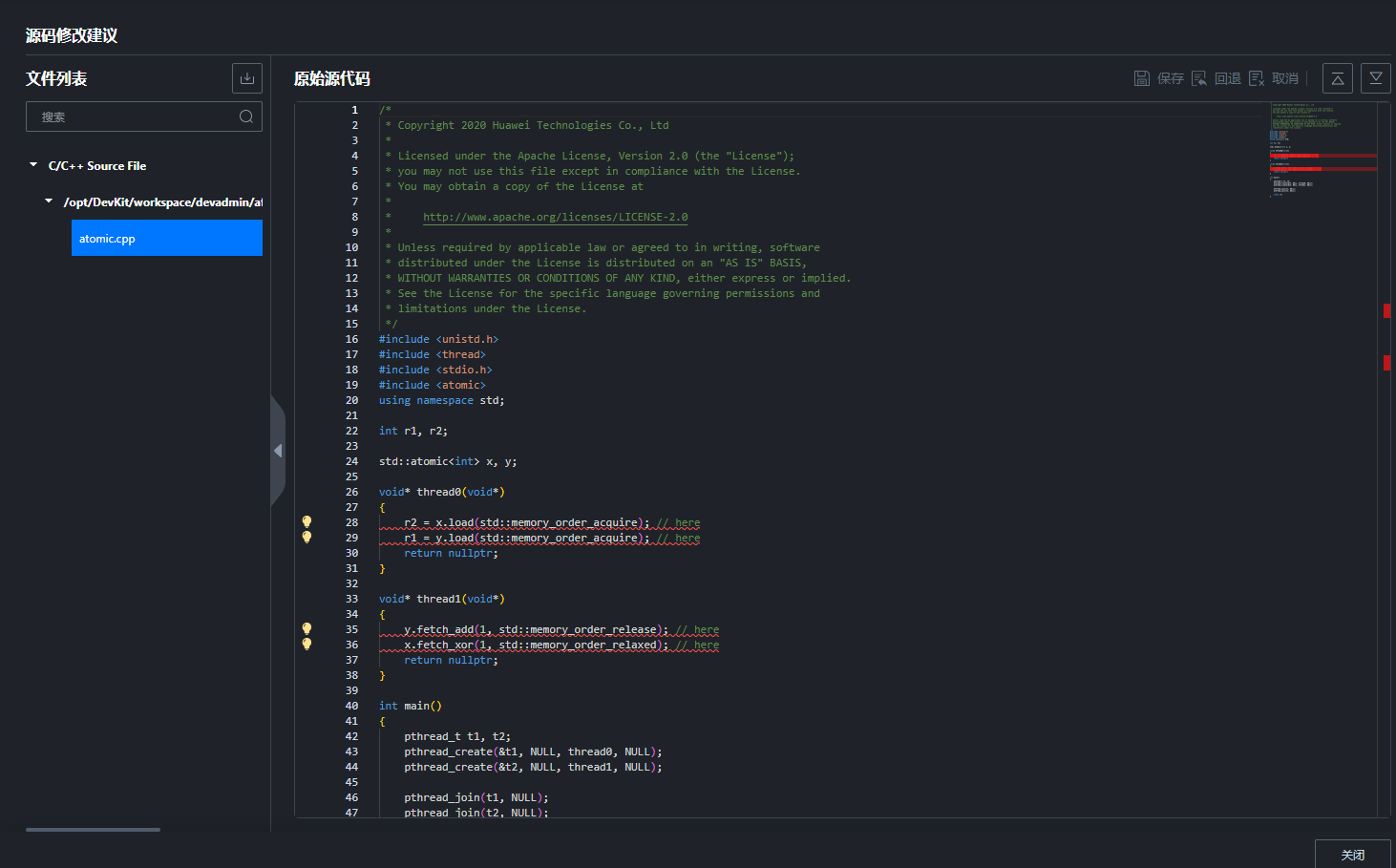The width and height of the screenshot is (1396, 868).
Task: Click pthread_create(&t2...) on line 44
Action: pyautogui.click(x=533, y=767)
